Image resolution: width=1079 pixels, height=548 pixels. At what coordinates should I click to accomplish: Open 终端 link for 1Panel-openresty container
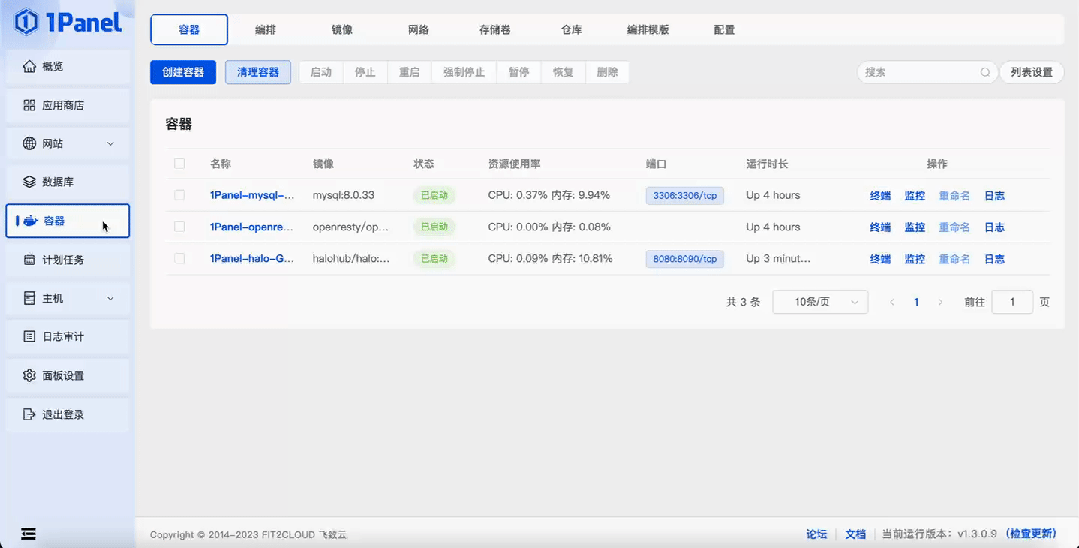click(x=880, y=227)
